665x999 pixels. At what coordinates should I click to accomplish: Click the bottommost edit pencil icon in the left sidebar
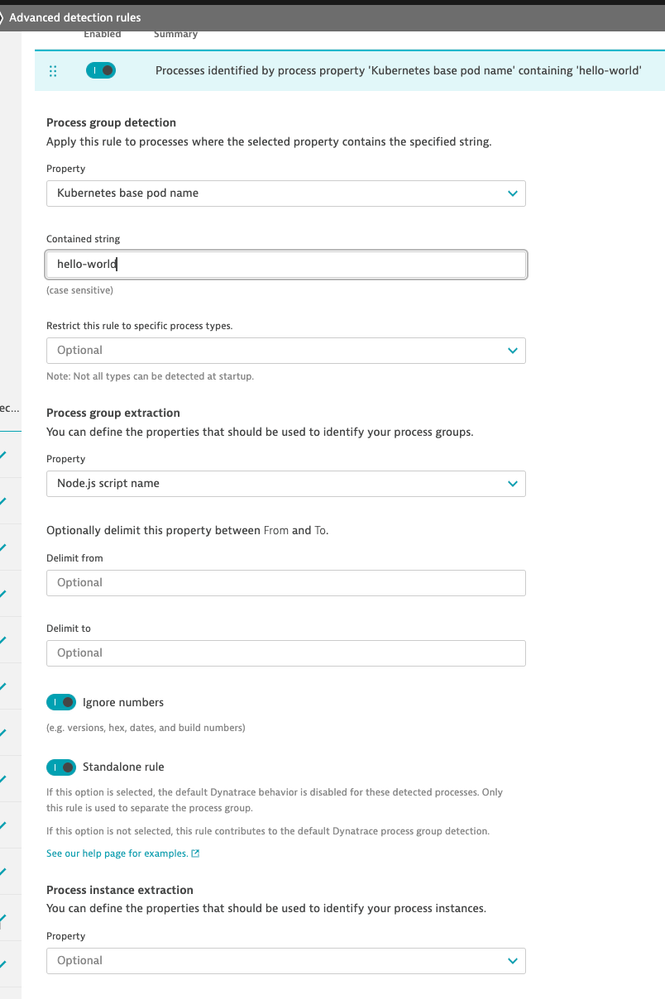3,964
